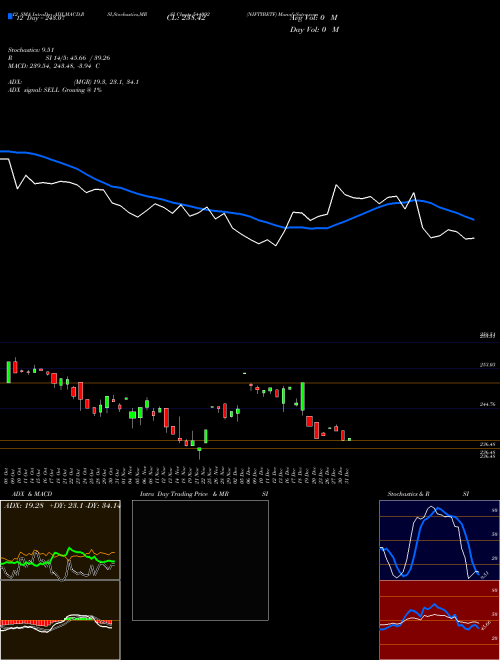This screenshot has height=660, width=500.
Task: Open the empty intraday trading price chart
Action: 200,560
